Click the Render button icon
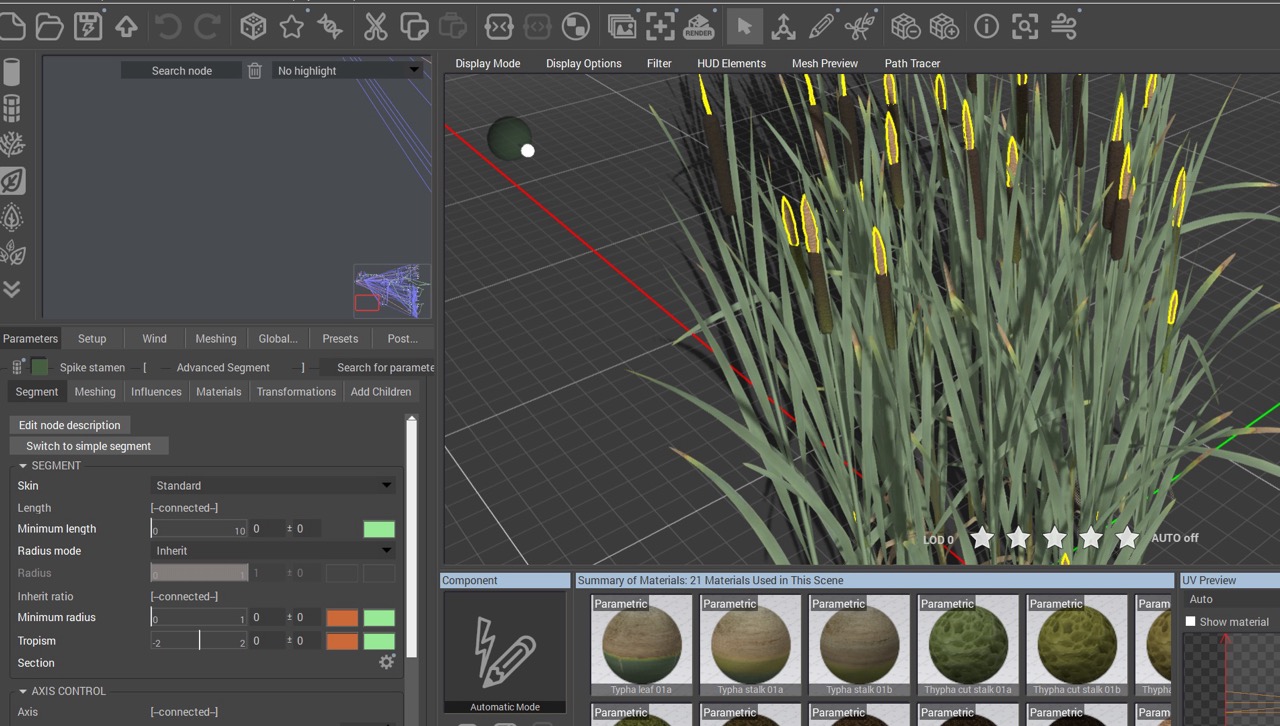 click(698, 27)
